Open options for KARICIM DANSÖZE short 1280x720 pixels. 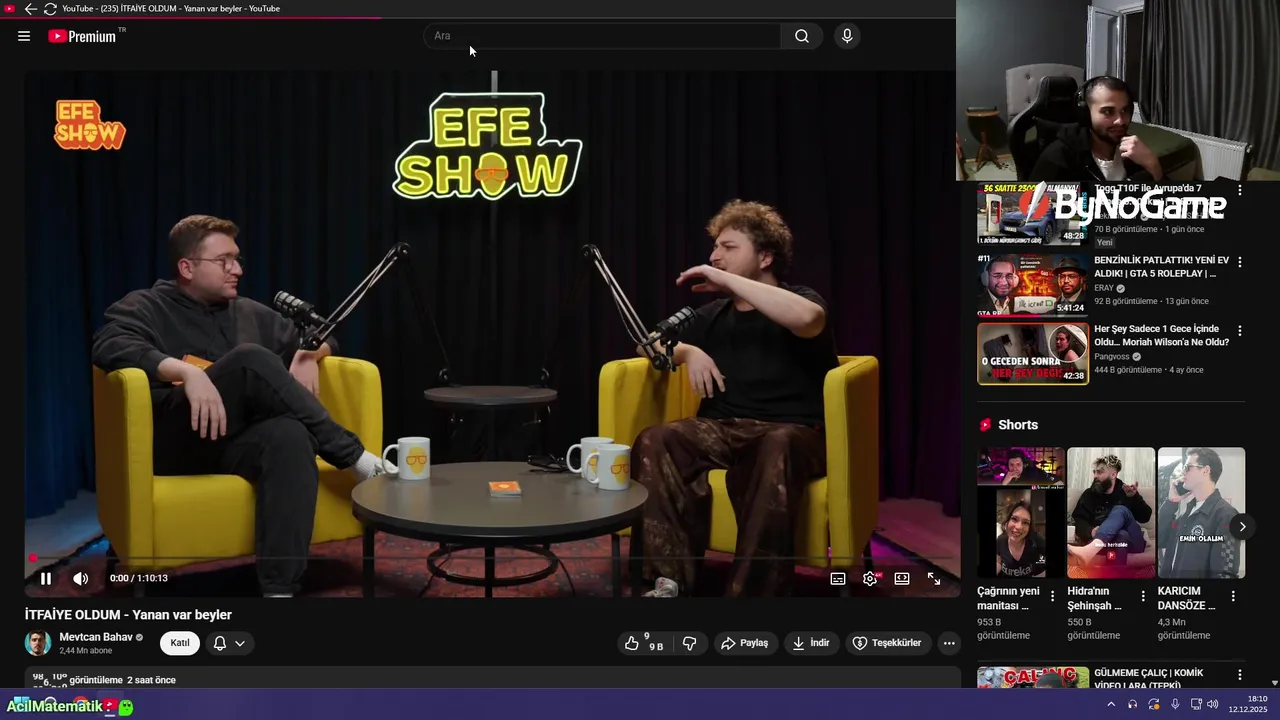coord(1233,596)
